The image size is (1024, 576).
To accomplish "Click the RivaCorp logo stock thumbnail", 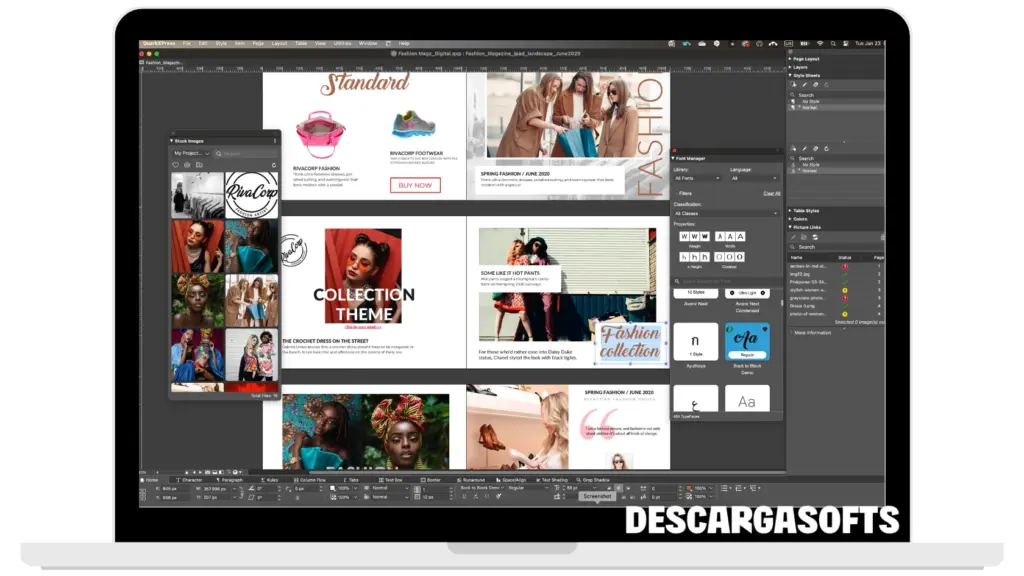I will [x=251, y=195].
